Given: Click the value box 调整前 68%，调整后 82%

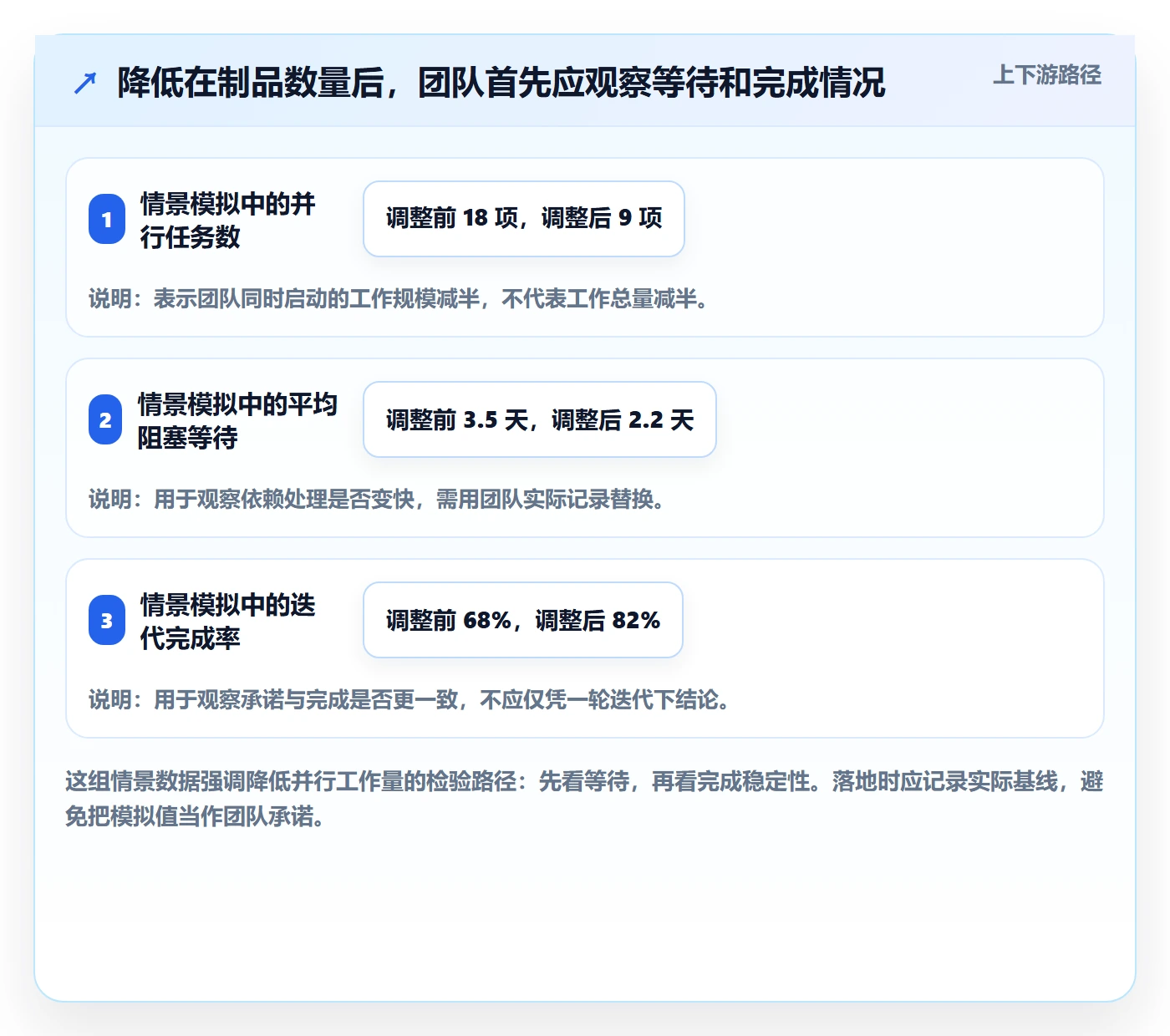Looking at the screenshot, I should pyautogui.click(x=523, y=620).
